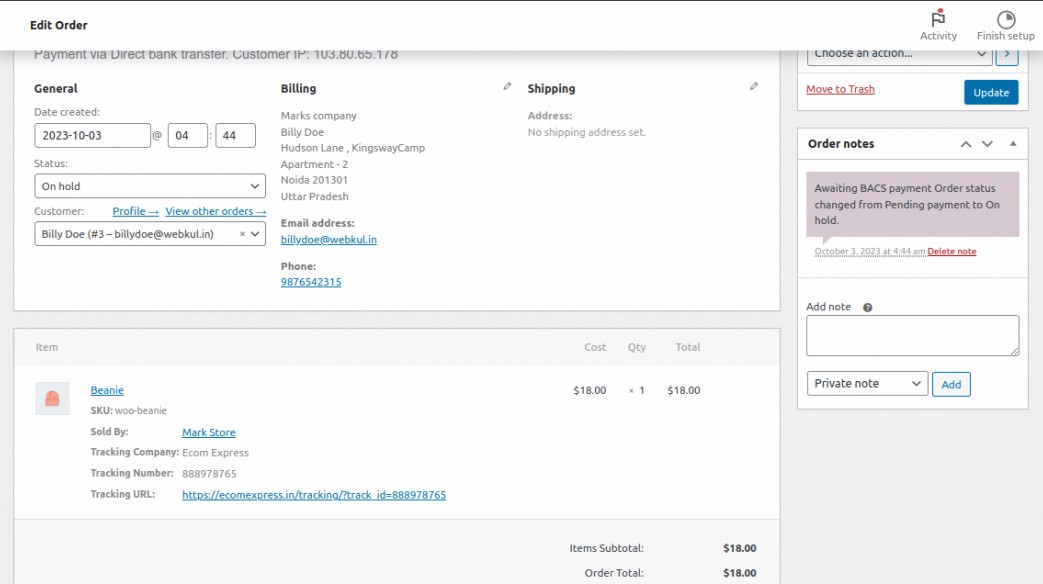
Task: Click the Update order button
Action: [x=991, y=92]
